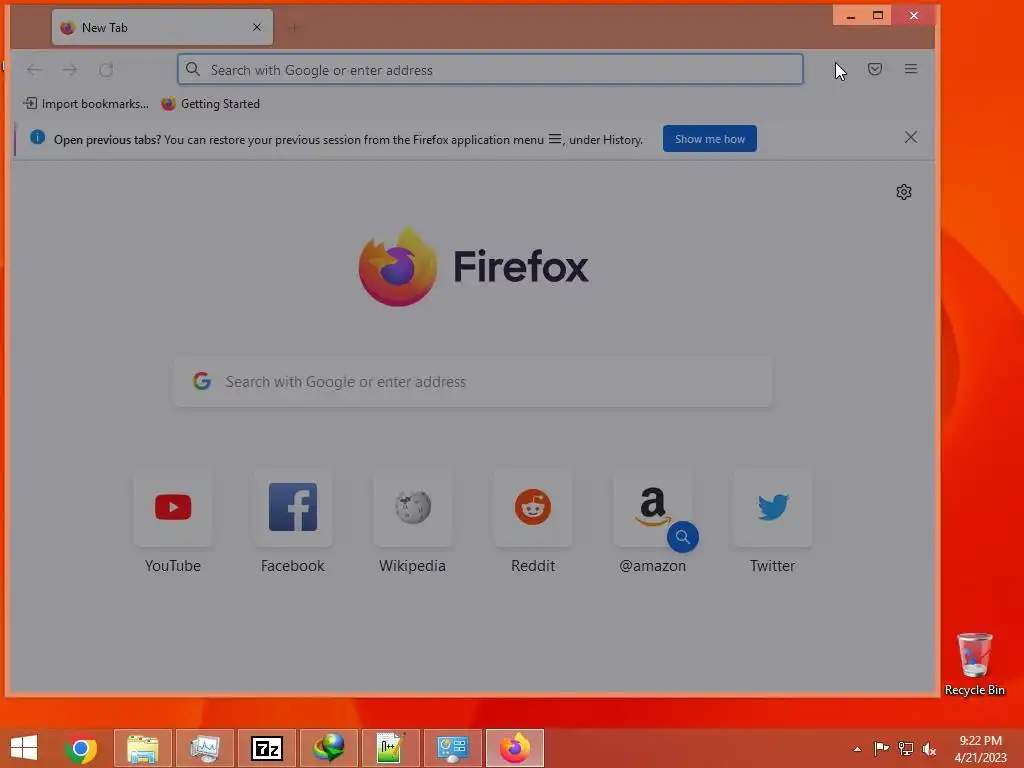Click the Wikipedia label text

click(413, 566)
